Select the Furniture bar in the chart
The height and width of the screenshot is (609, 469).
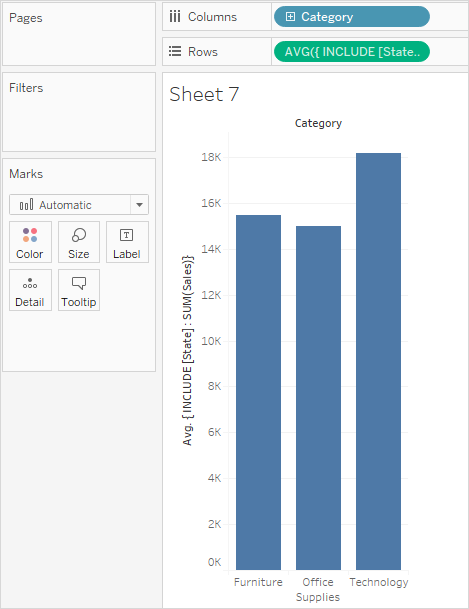[x=259, y=392]
